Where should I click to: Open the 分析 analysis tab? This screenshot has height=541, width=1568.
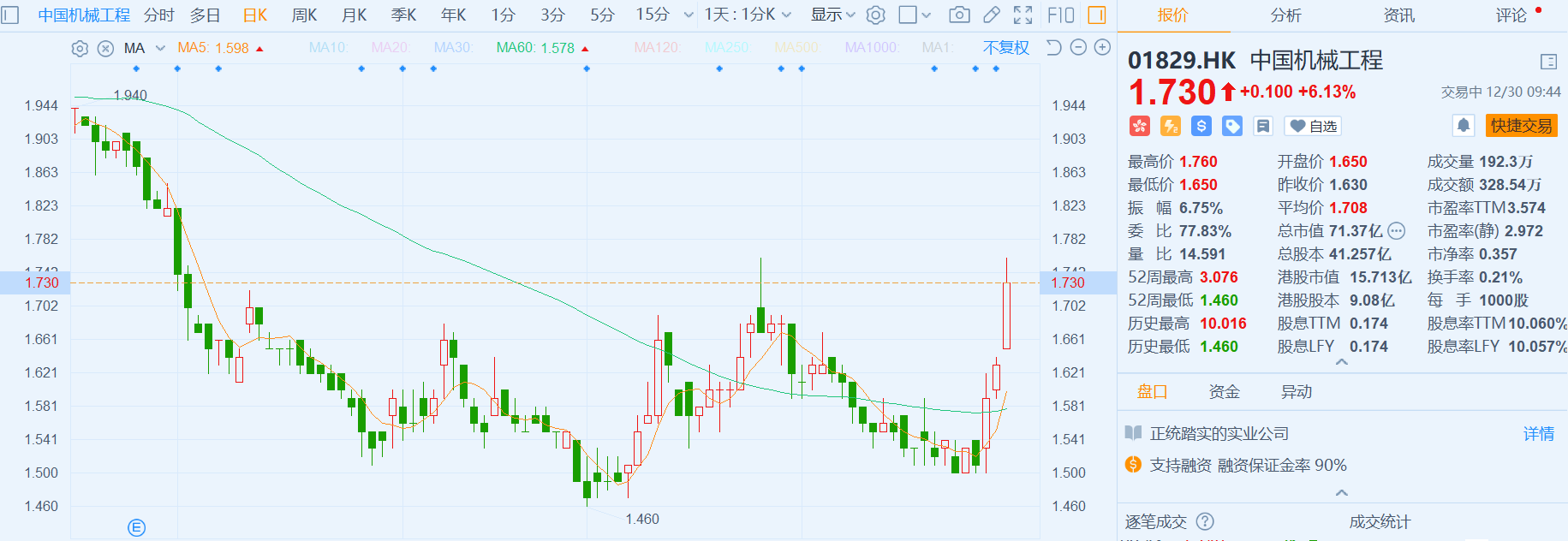point(1285,15)
